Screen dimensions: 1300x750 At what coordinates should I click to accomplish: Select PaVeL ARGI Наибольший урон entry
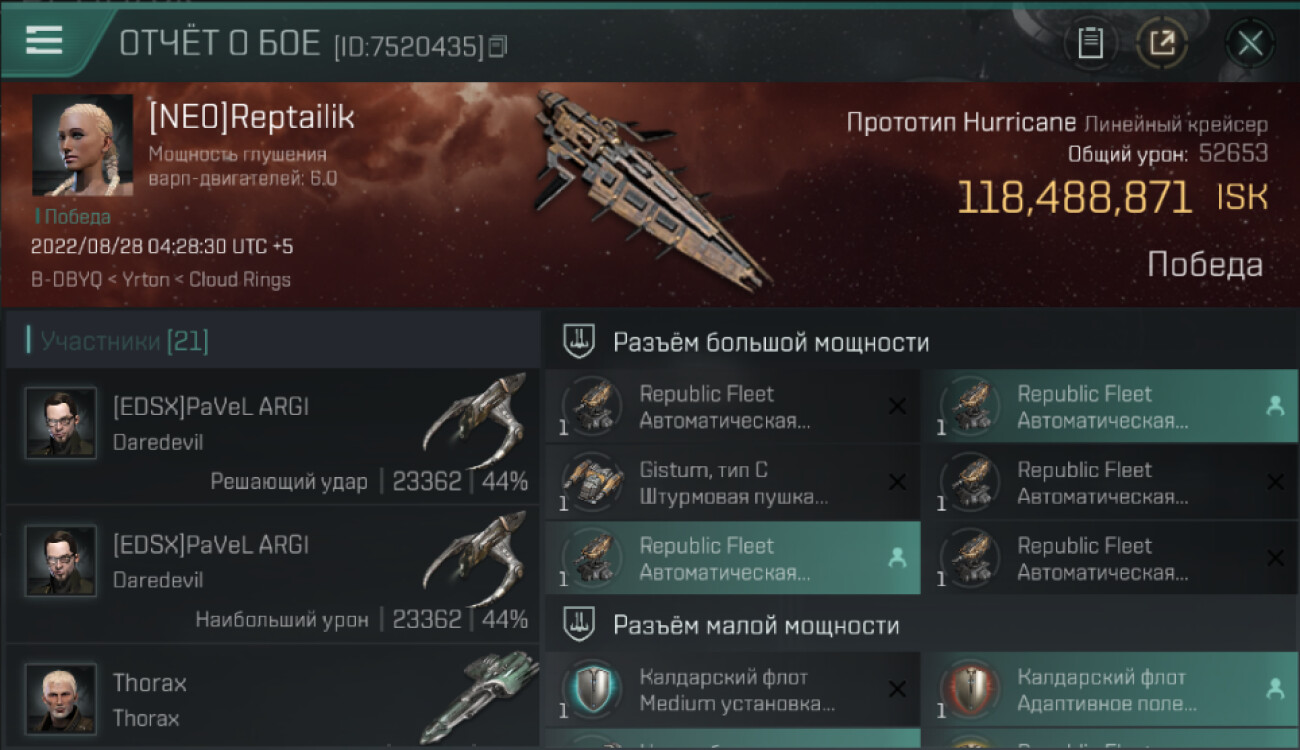(272, 573)
